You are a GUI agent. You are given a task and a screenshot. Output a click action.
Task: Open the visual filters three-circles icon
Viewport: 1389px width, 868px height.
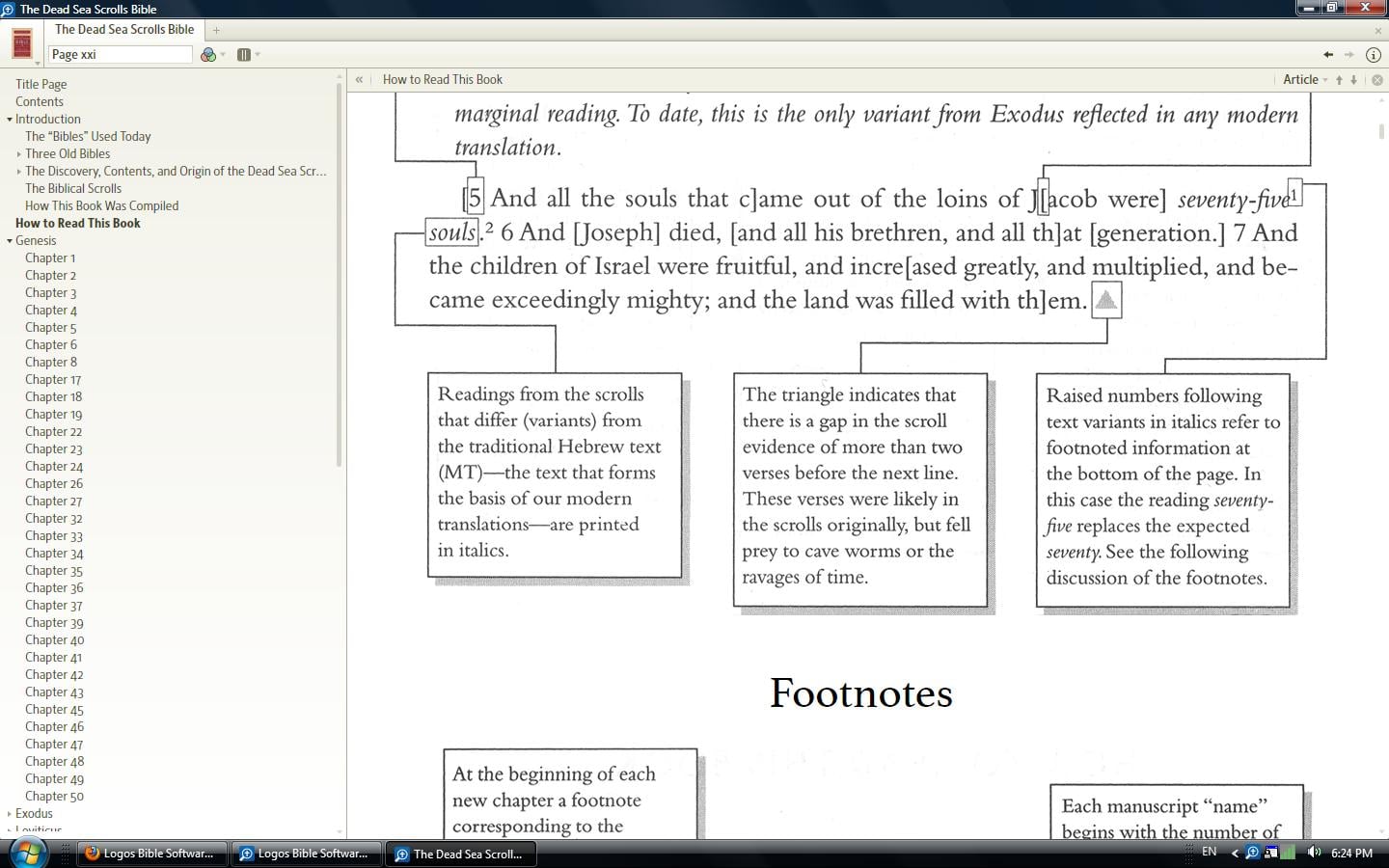pos(208,55)
